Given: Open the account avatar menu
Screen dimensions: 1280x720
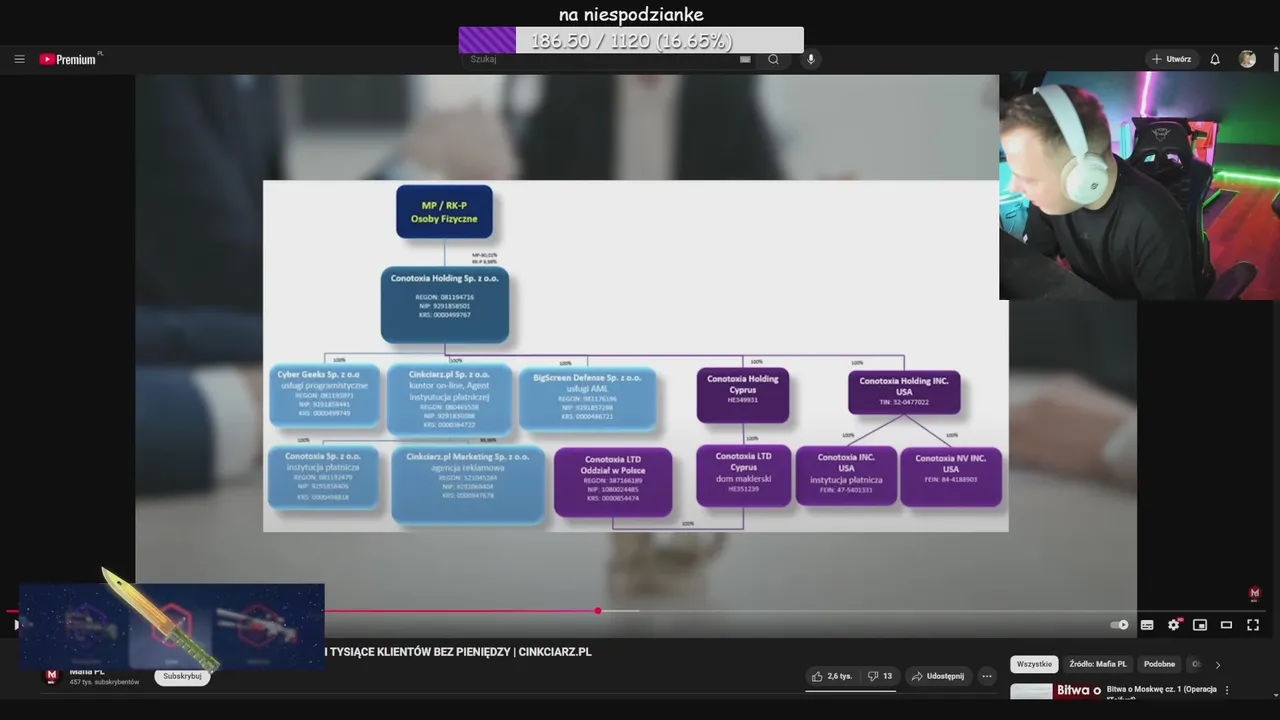Looking at the screenshot, I should (x=1247, y=59).
